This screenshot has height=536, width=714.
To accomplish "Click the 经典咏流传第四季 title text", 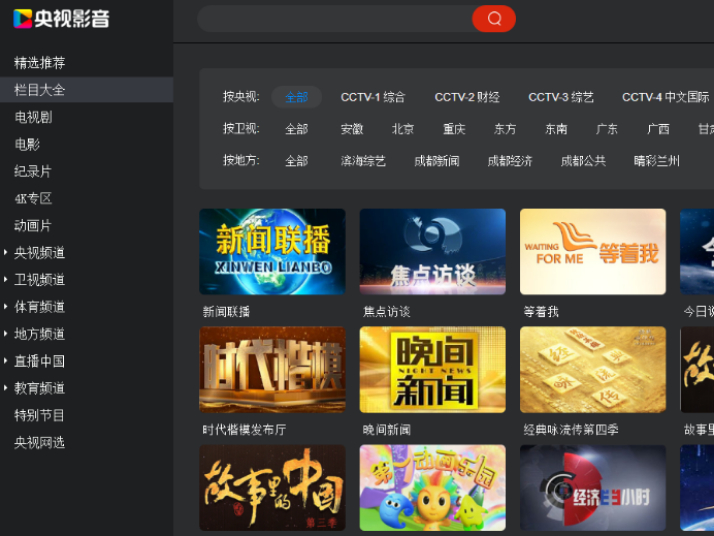I will tap(571, 429).
